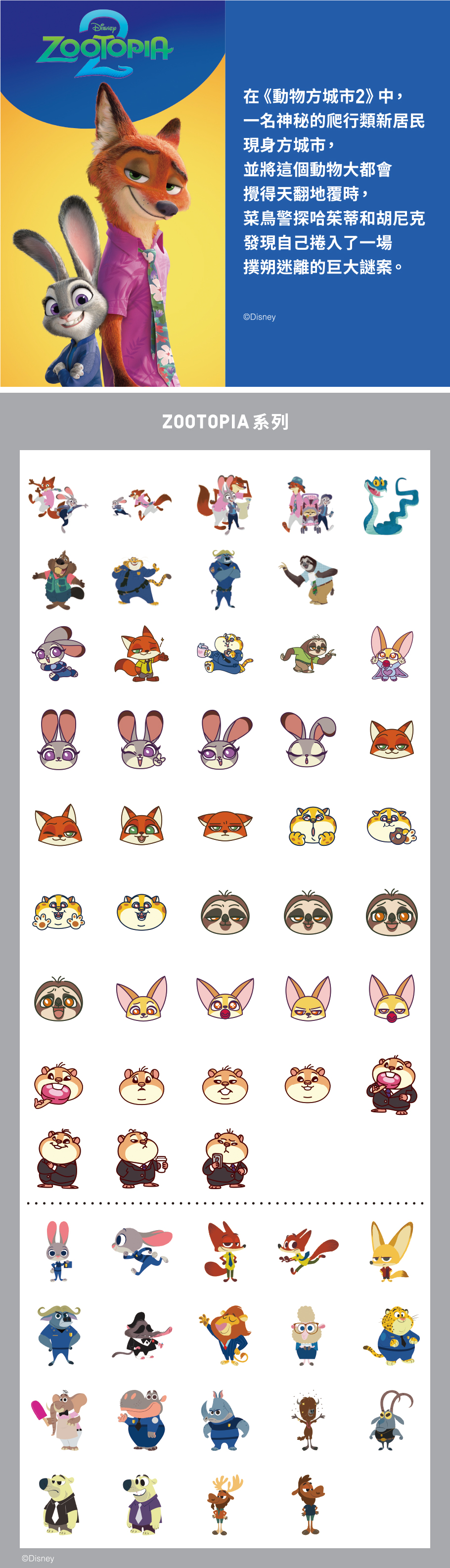Viewport: 450px width, 1568px height.
Task: Select Flash sloth face with mouth wide open
Action: coord(58,998)
